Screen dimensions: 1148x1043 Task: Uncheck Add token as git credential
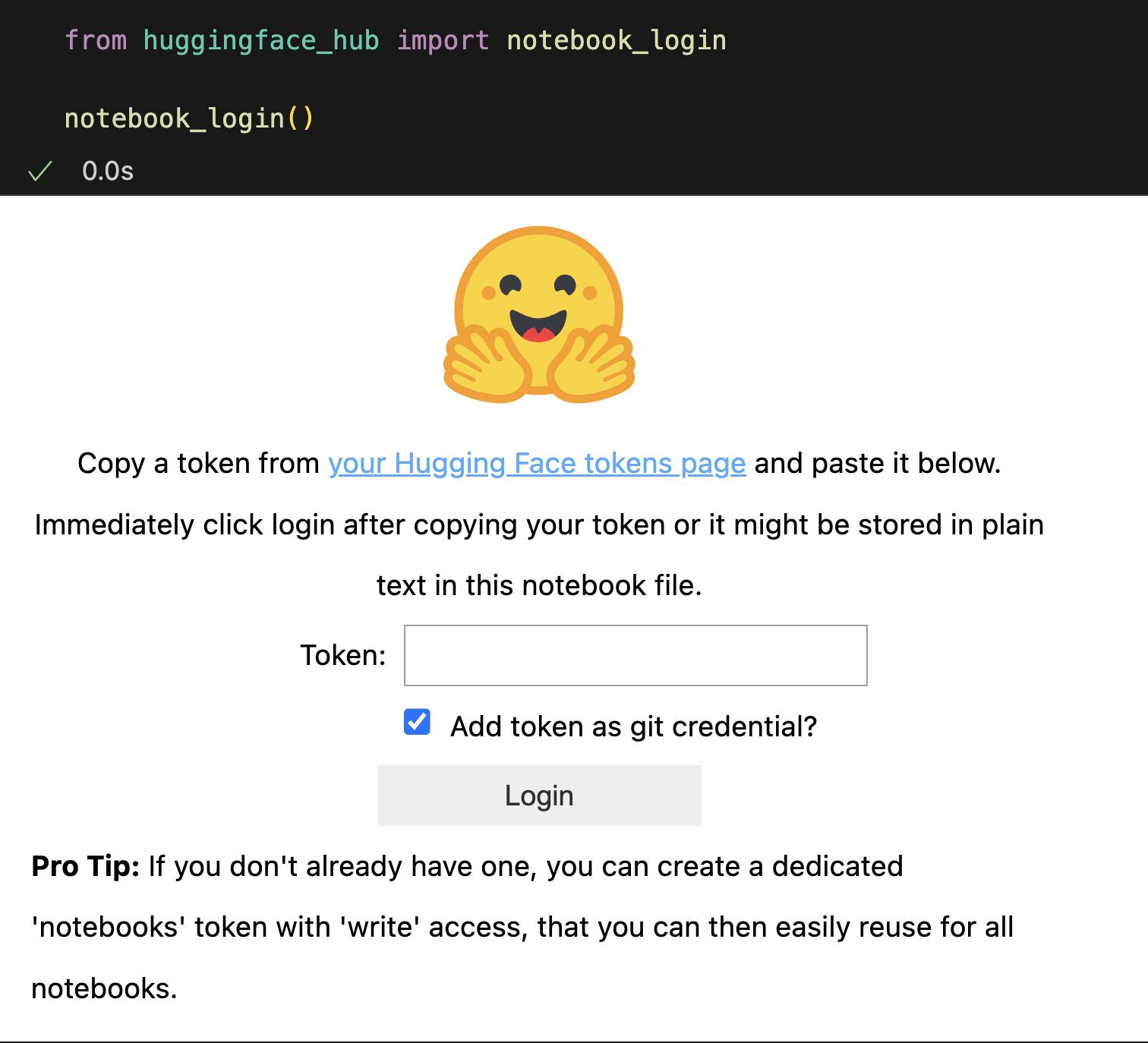pyautogui.click(x=417, y=722)
